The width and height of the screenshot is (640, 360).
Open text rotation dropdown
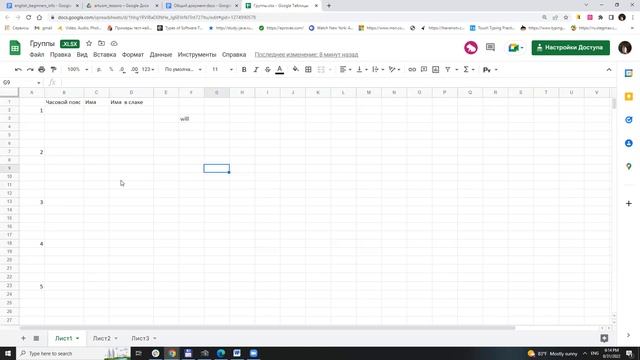point(394,70)
